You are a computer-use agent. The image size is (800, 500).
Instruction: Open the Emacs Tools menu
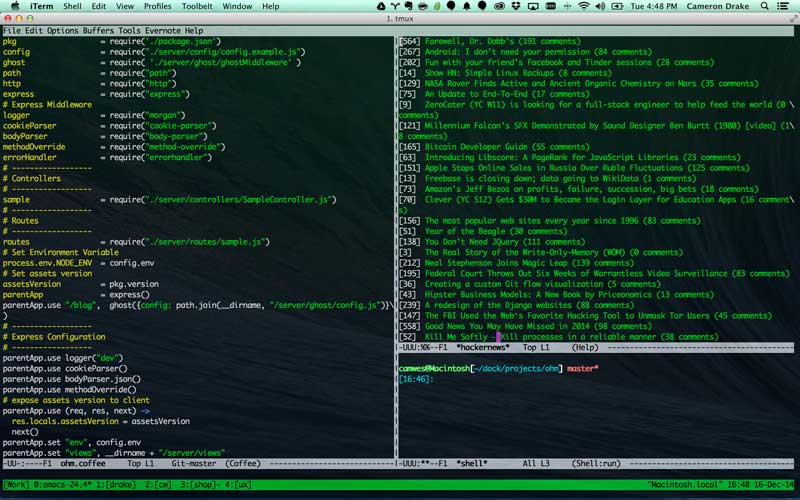pyautogui.click(x=129, y=31)
